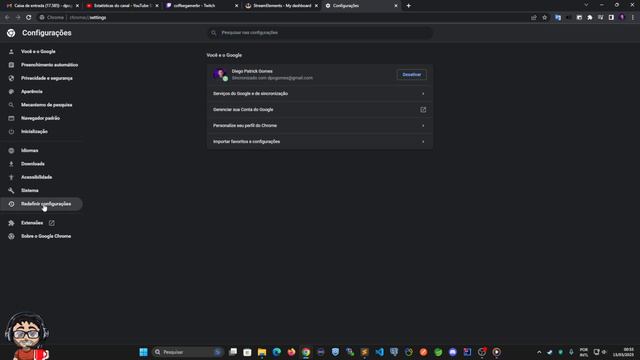The width and height of the screenshot is (640, 360).
Task: Click the external link icon after 'Extensões'
Action: point(51,223)
